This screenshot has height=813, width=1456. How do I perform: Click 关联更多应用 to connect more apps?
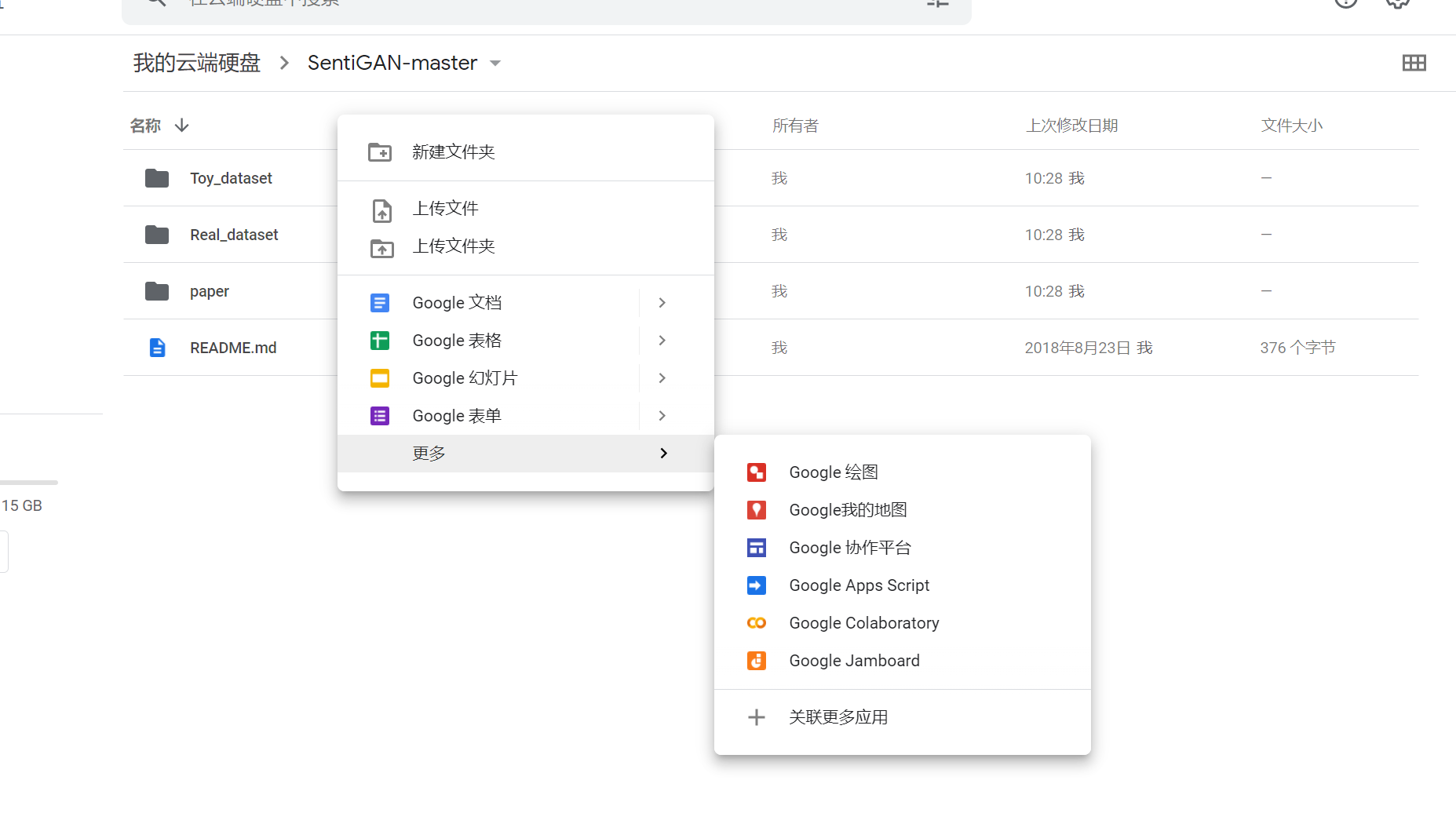click(838, 716)
